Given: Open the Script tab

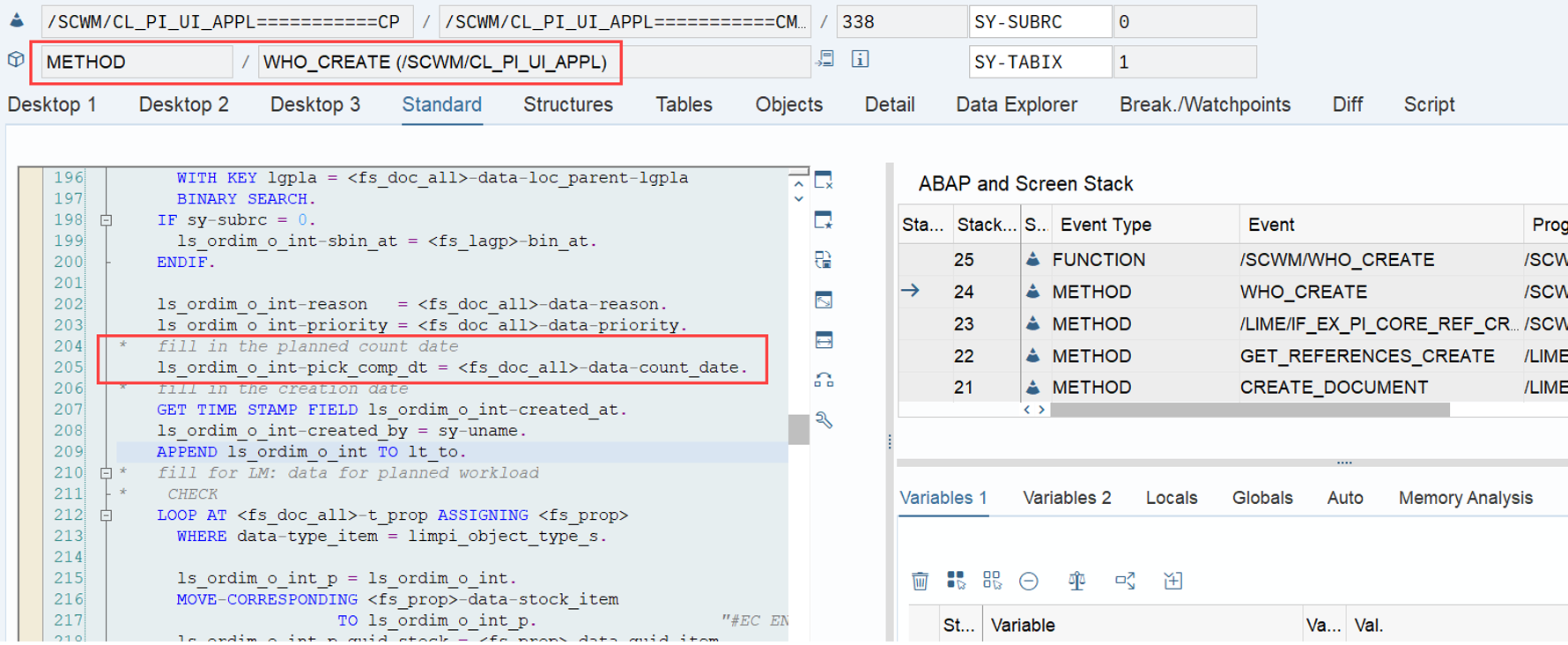Looking at the screenshot, I should tap(1429, 104).
